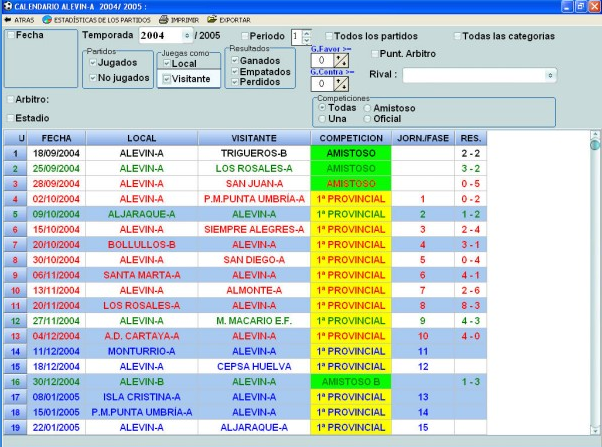Viewport: 602px width, 447px height.
Task: Toggle the Local checkbox
Action: (x=167, y=63)
